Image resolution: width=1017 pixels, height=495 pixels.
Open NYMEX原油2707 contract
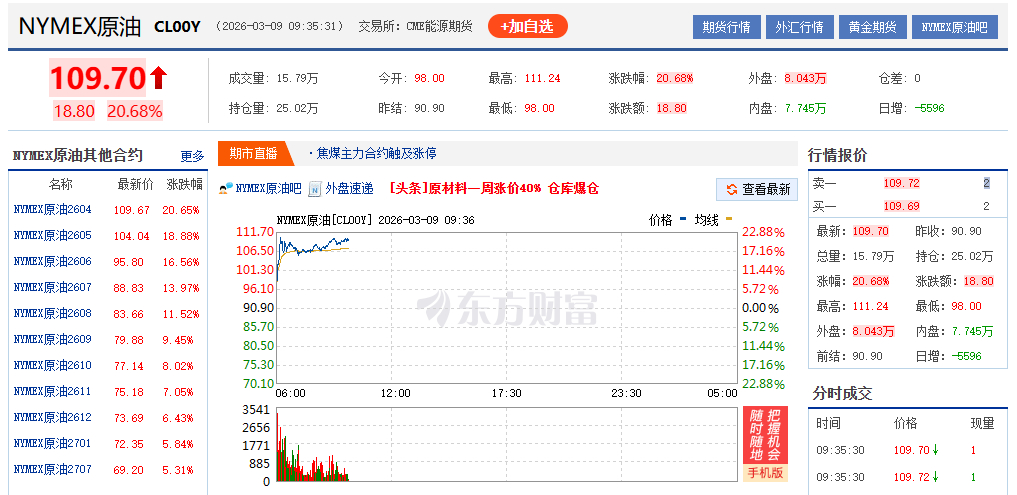coord(53,469)
